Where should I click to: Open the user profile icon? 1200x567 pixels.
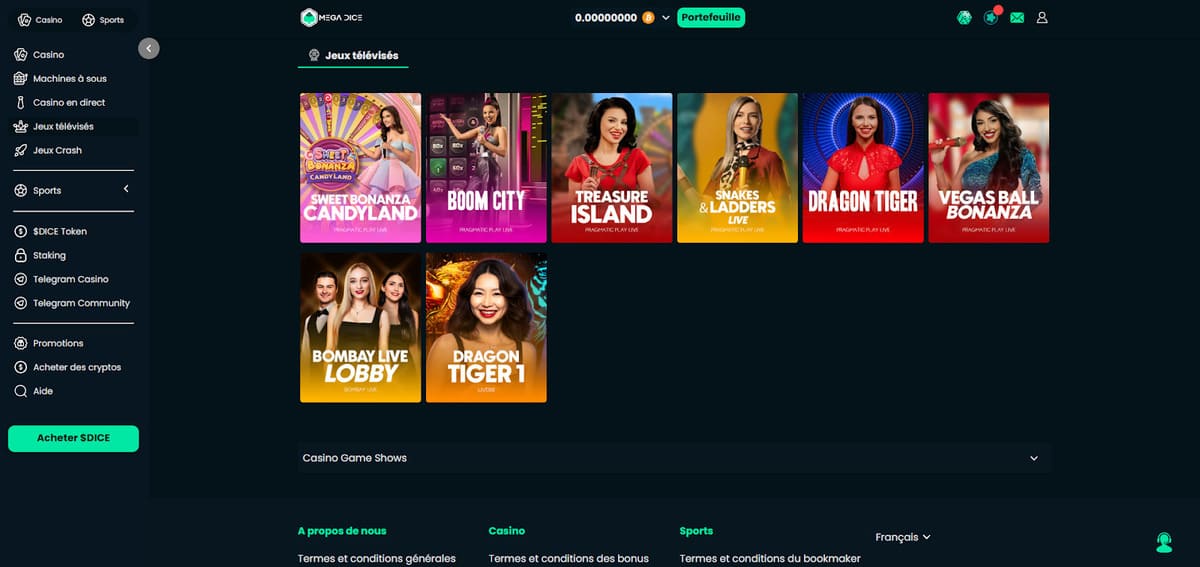pos(1042,17)
